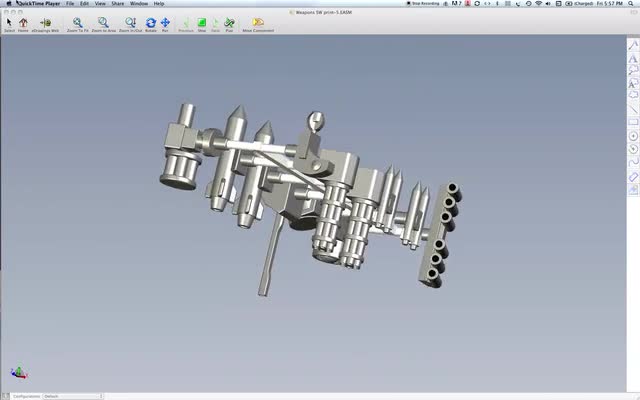Open eDrawings Web from the toolbar
Viewport: 640px width, 400px height.
coord(45,22)
